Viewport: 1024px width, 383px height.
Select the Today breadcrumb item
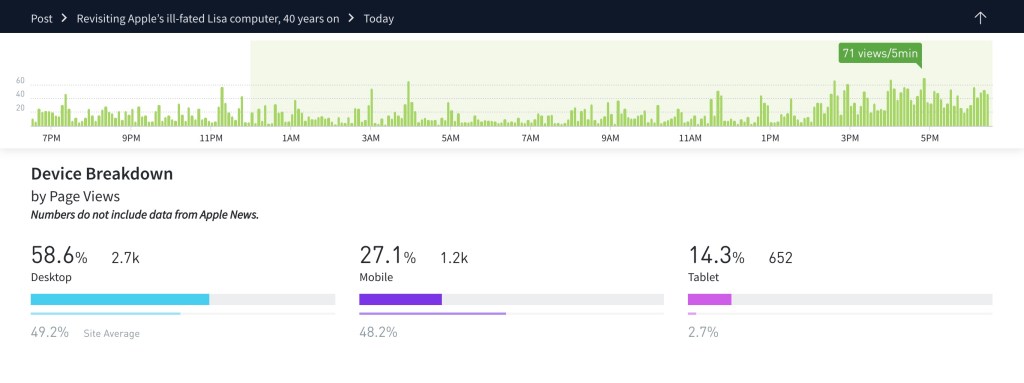coord(379,18)
